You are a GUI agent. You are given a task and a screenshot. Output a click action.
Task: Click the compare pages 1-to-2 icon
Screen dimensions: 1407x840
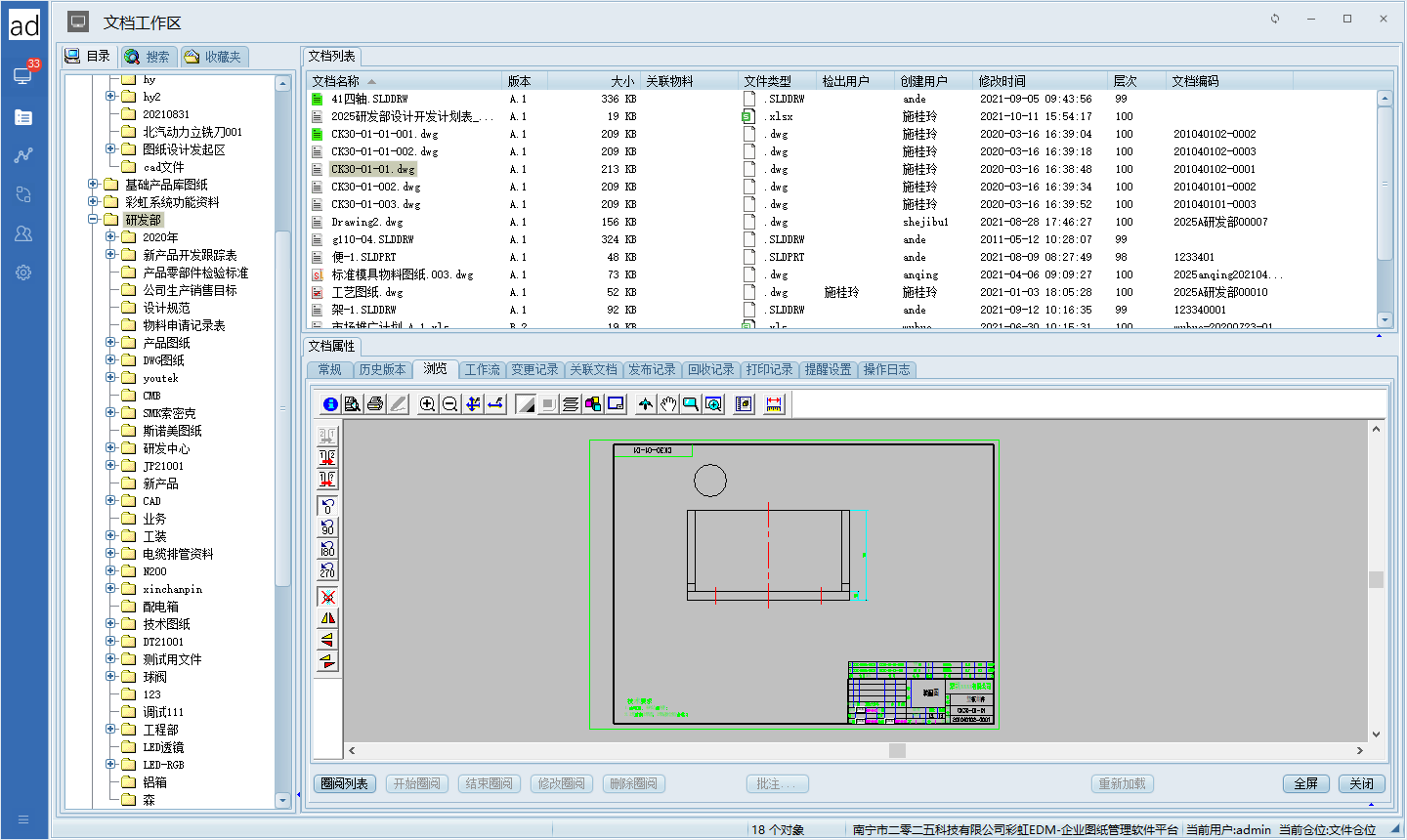click(x=327, y=457)
